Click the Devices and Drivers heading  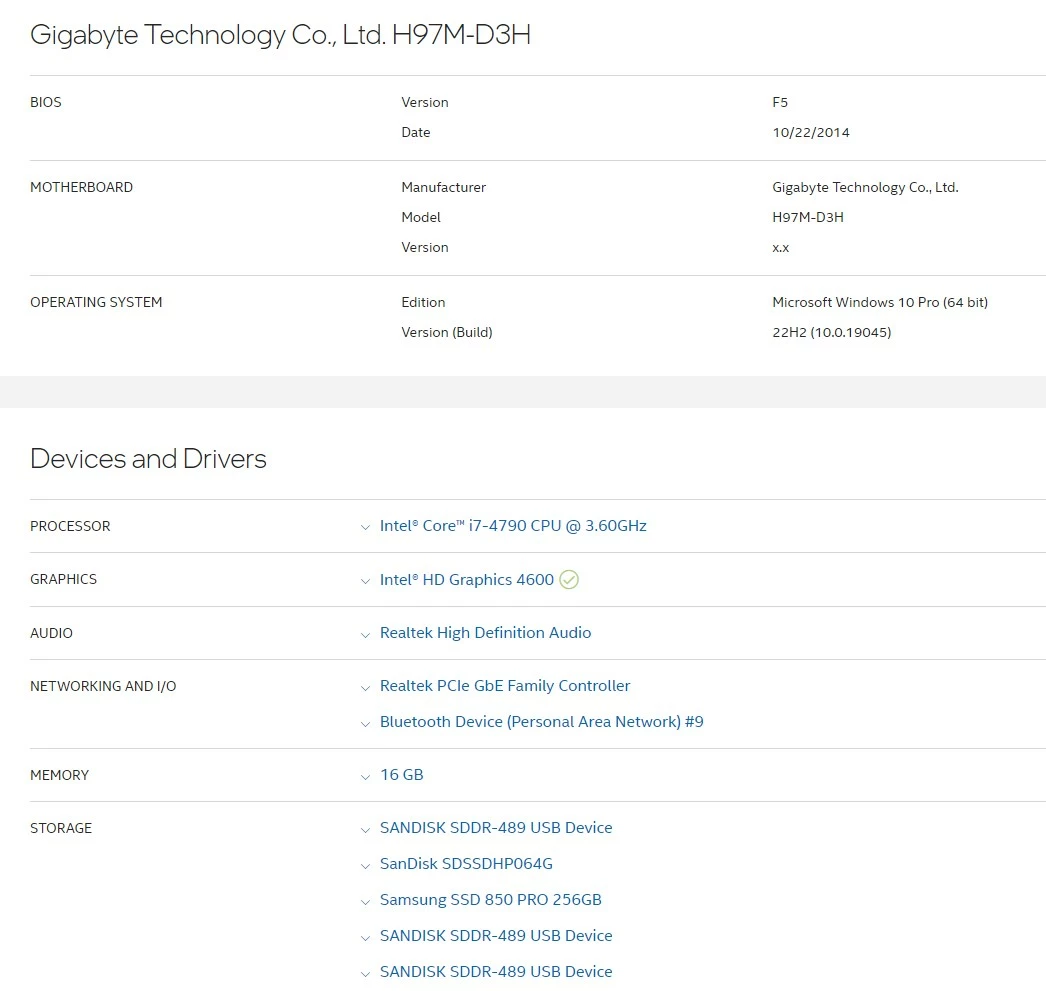[148, 459]
